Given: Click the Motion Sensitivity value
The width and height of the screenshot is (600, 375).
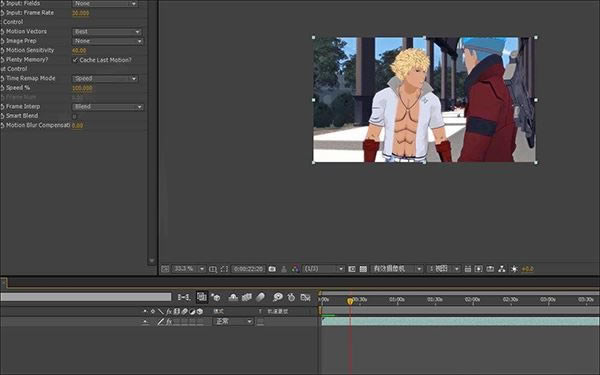Looking at the screenshot, I should coord(79,51).
